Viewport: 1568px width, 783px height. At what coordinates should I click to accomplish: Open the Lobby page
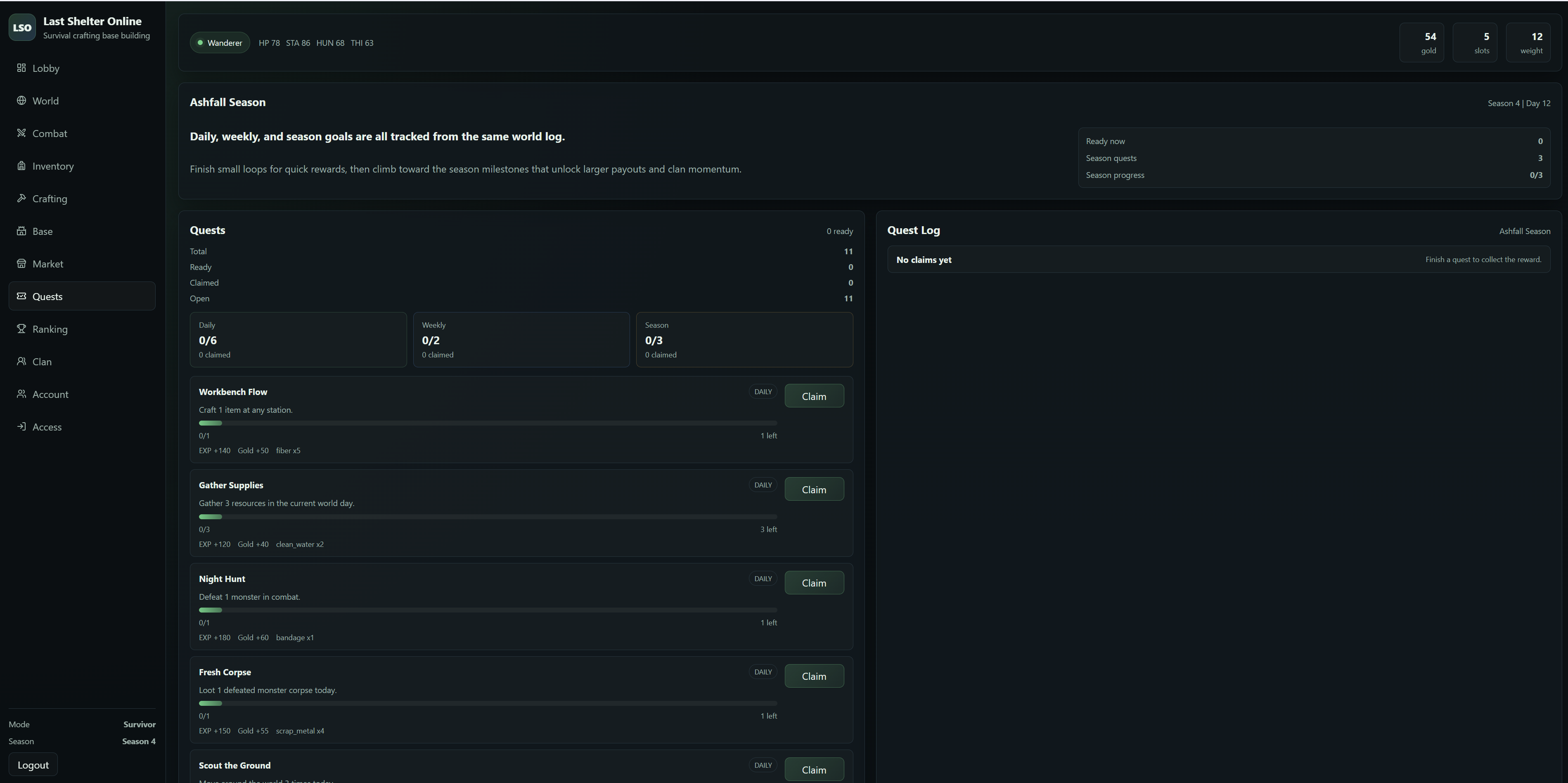coord(82,68)
